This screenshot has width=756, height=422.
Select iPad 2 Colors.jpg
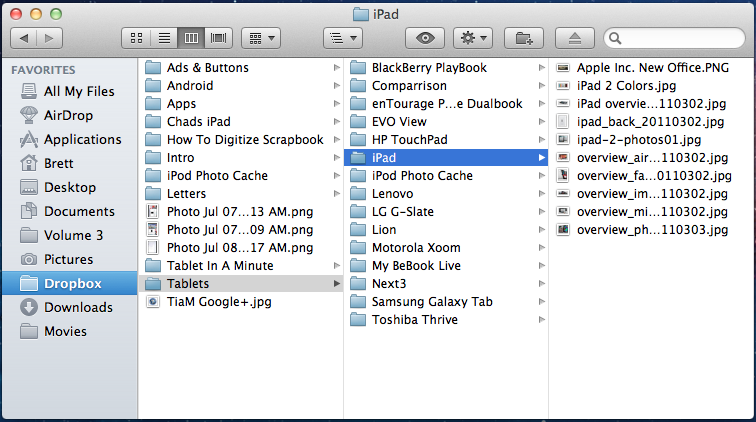coord(651,85)
